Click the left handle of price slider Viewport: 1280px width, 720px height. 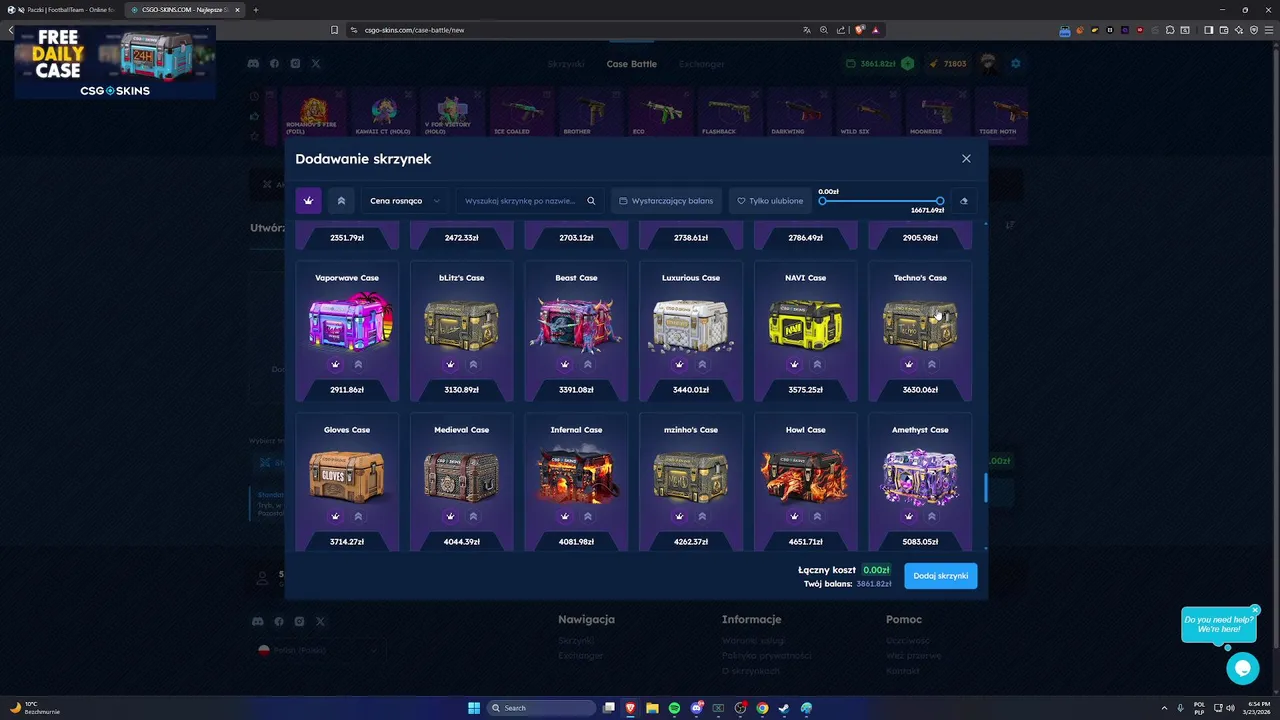click(823, 201)
